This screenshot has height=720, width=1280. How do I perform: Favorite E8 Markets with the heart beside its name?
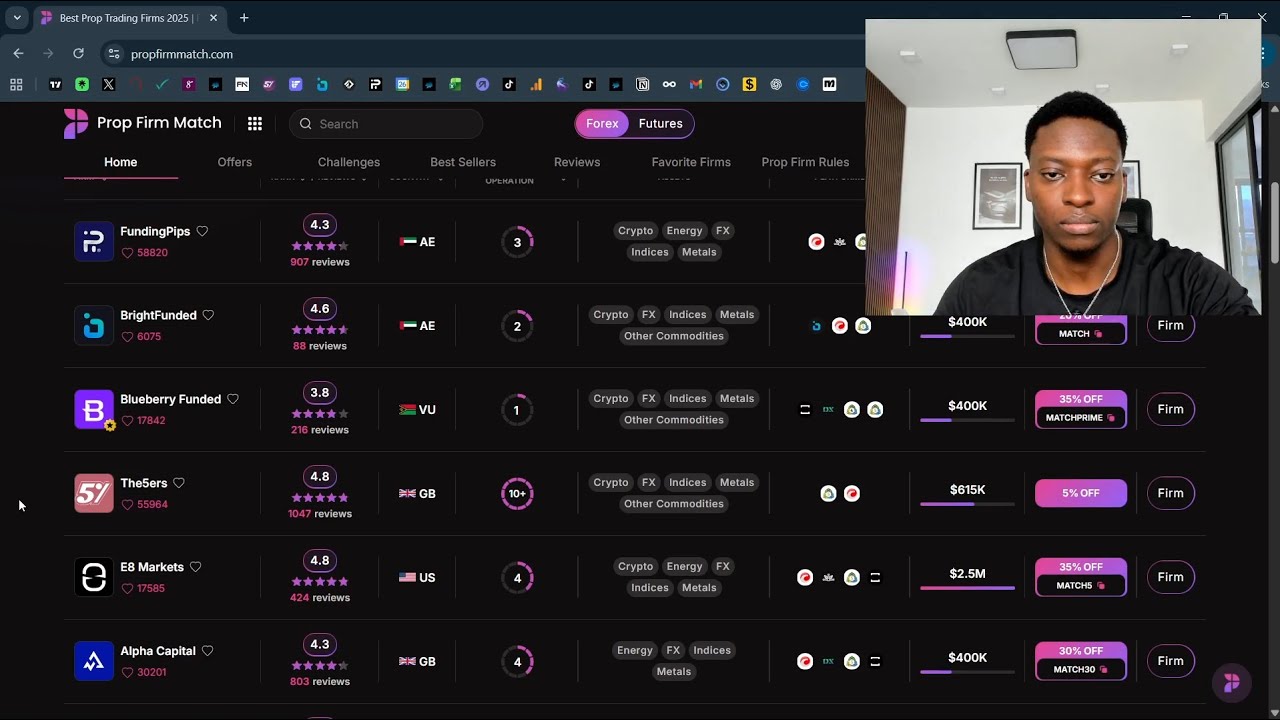(195, 567)
